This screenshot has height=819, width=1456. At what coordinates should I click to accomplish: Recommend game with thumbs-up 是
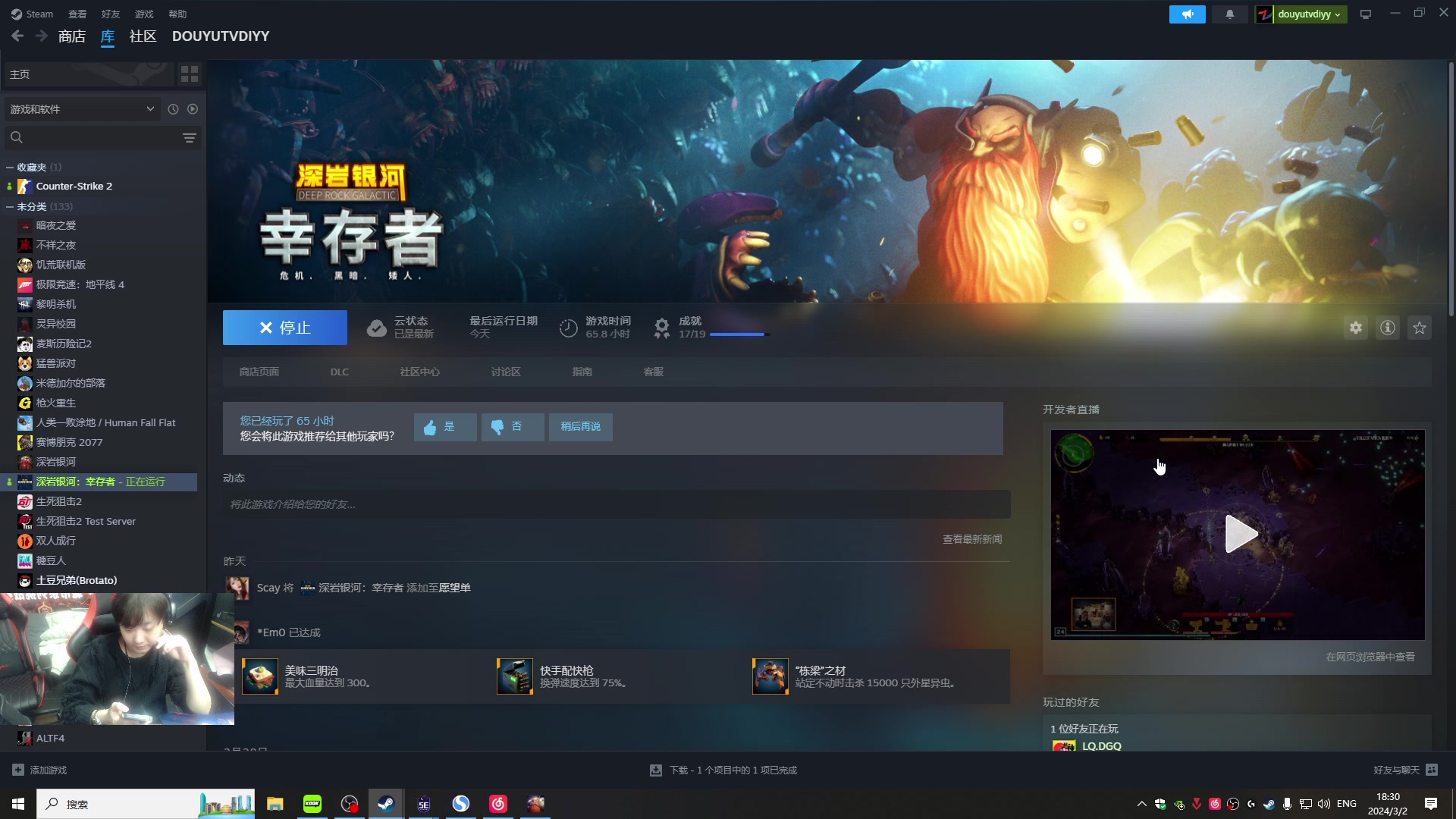(x=444, y=427)
